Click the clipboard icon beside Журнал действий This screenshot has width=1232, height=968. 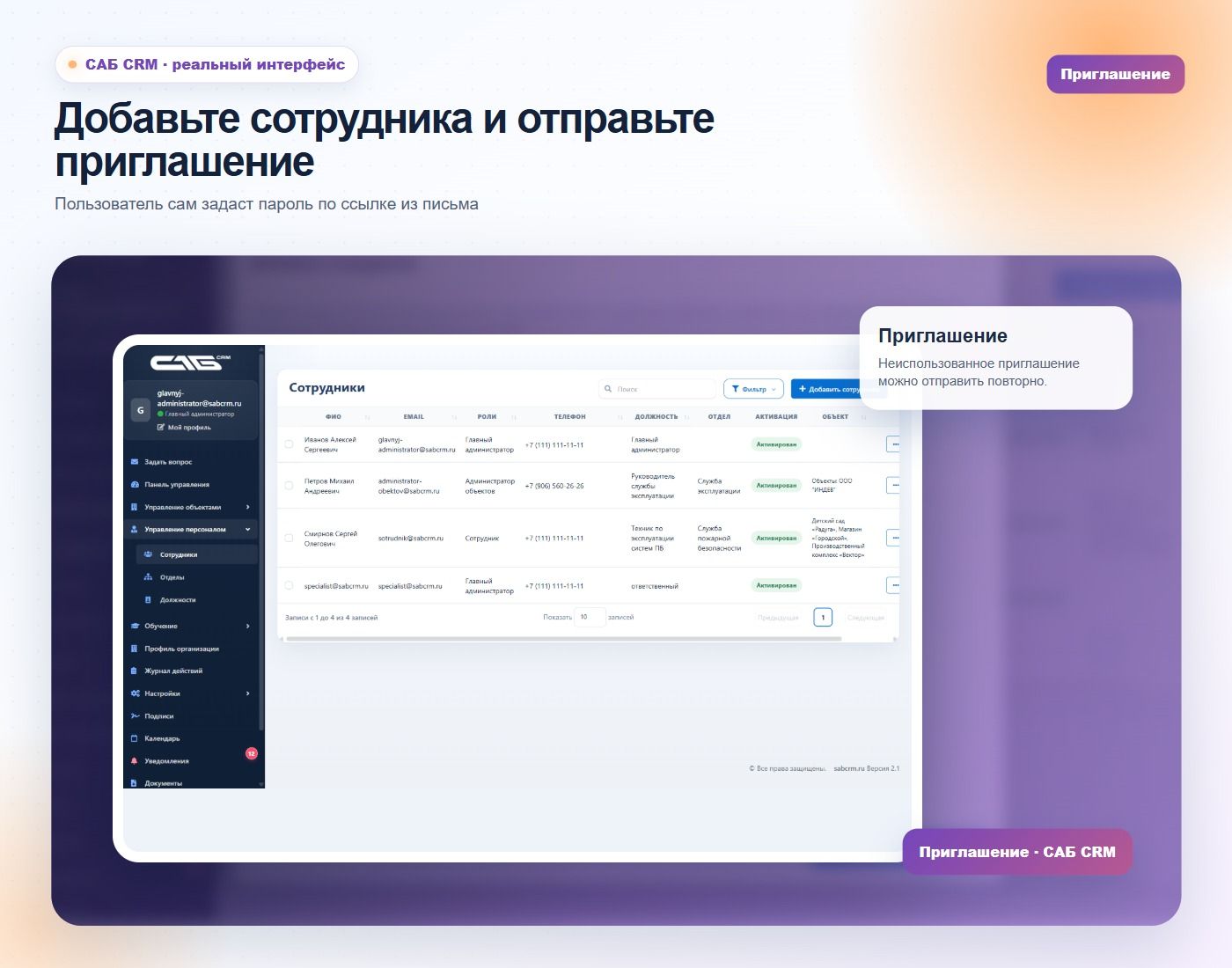tap(135, 671)
